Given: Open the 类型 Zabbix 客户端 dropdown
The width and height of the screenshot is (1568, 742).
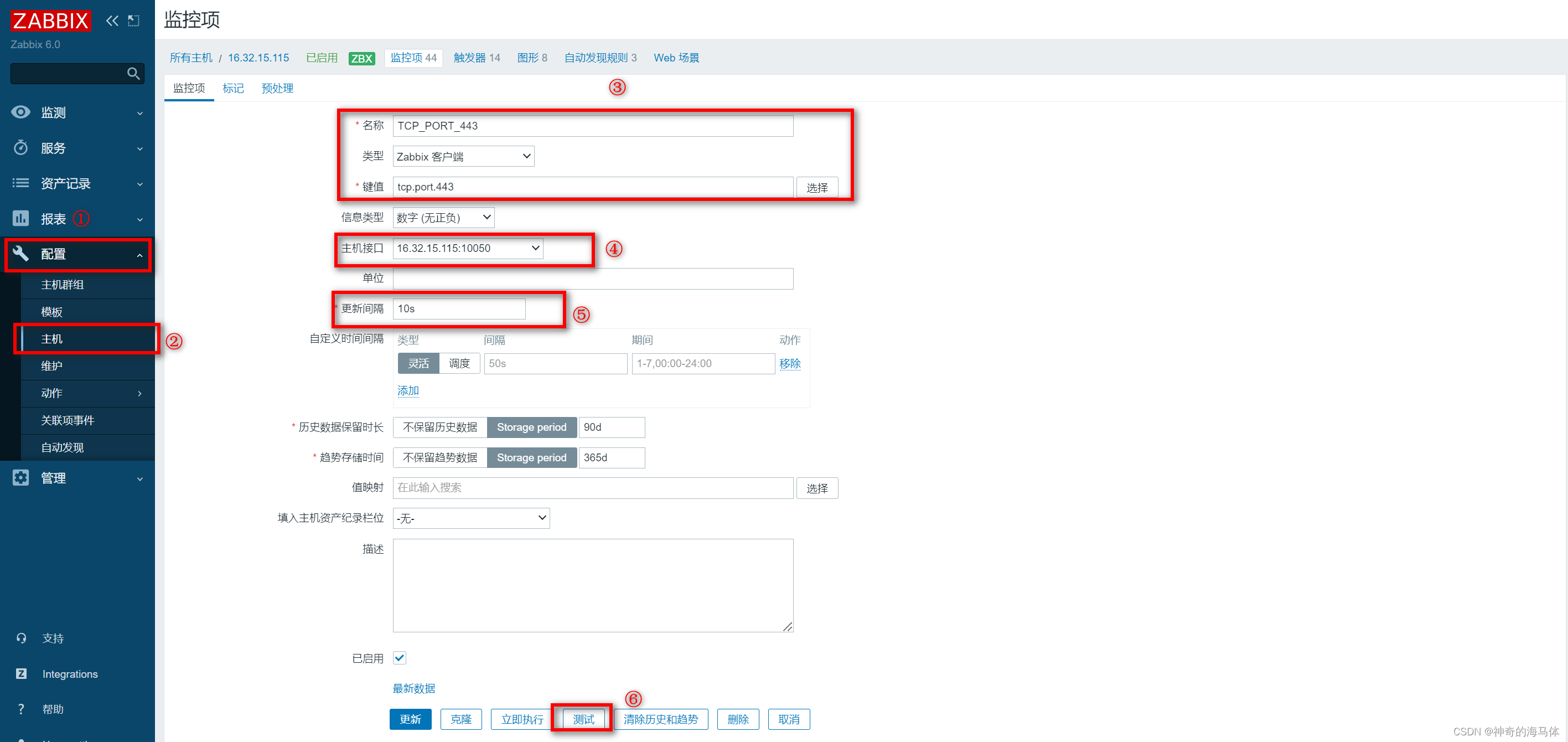Looking at the screenshot, I should [463, 157].
